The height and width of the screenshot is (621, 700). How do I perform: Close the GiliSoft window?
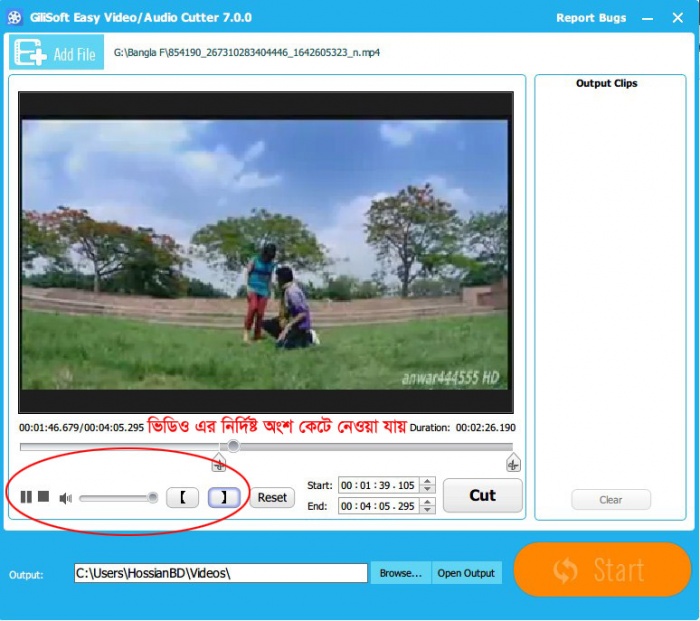point(677,18)
